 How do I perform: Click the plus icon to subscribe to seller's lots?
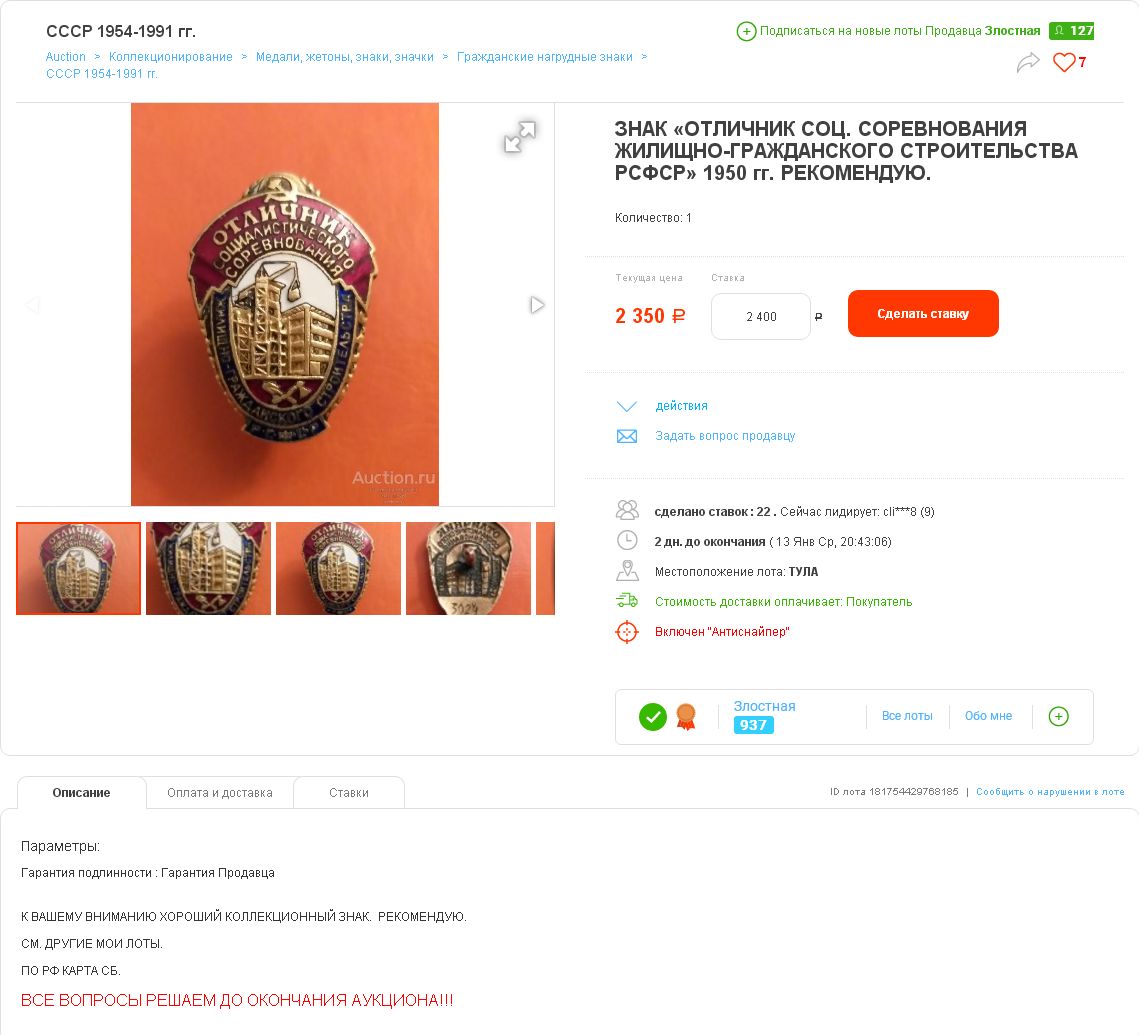(746, 31)
